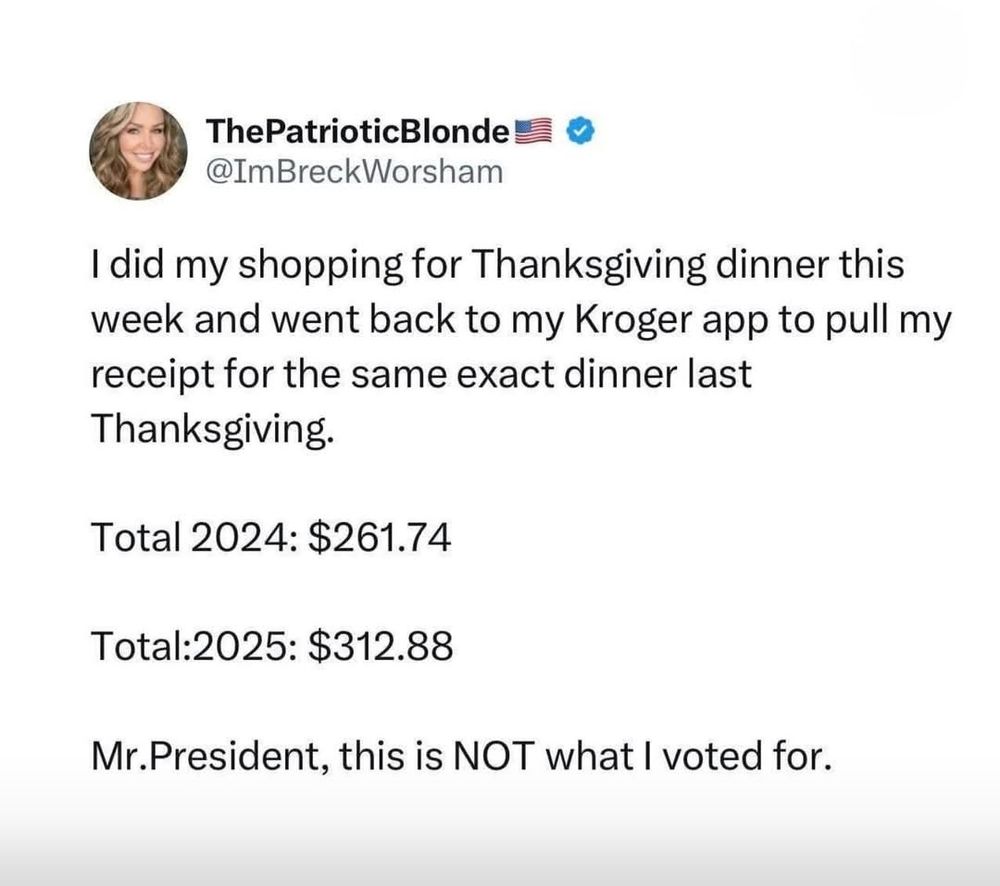The height and width of the screenshot is (886, 1000).
Task: Open the ThePatrioticBlonde display name link
Action: (358, 131)
